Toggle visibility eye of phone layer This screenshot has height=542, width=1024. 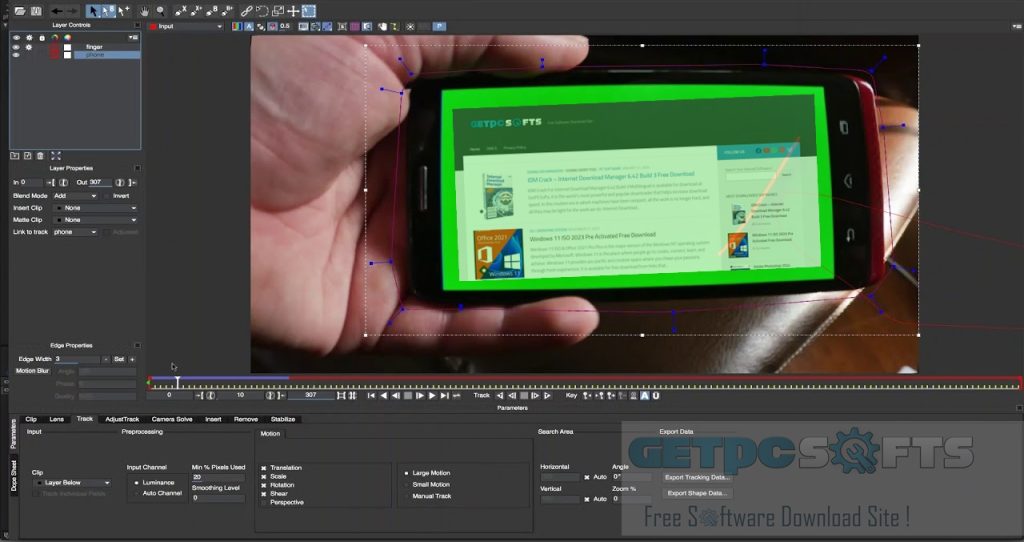pyautogui.click(x=16, y=55)
